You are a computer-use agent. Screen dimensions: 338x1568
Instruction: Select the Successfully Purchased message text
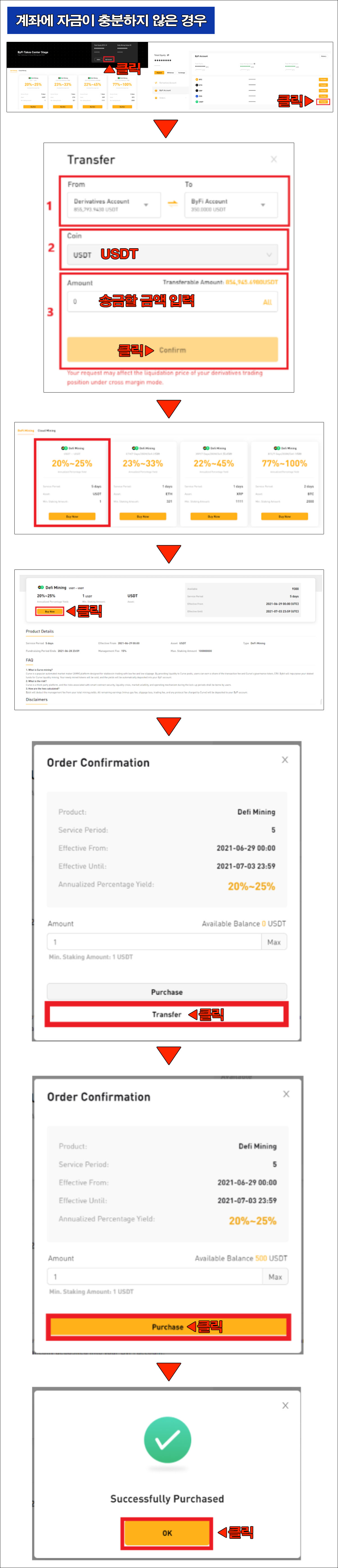tap(167, 1499)
